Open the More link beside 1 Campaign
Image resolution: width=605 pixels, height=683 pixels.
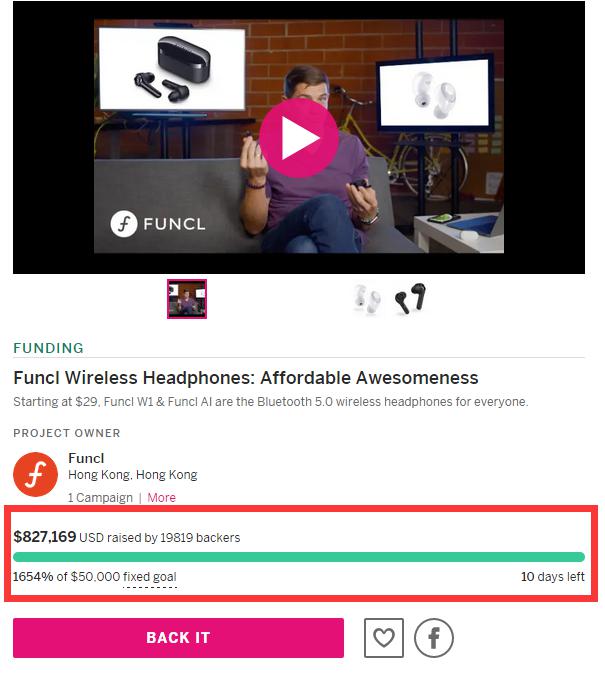(161, 497)
